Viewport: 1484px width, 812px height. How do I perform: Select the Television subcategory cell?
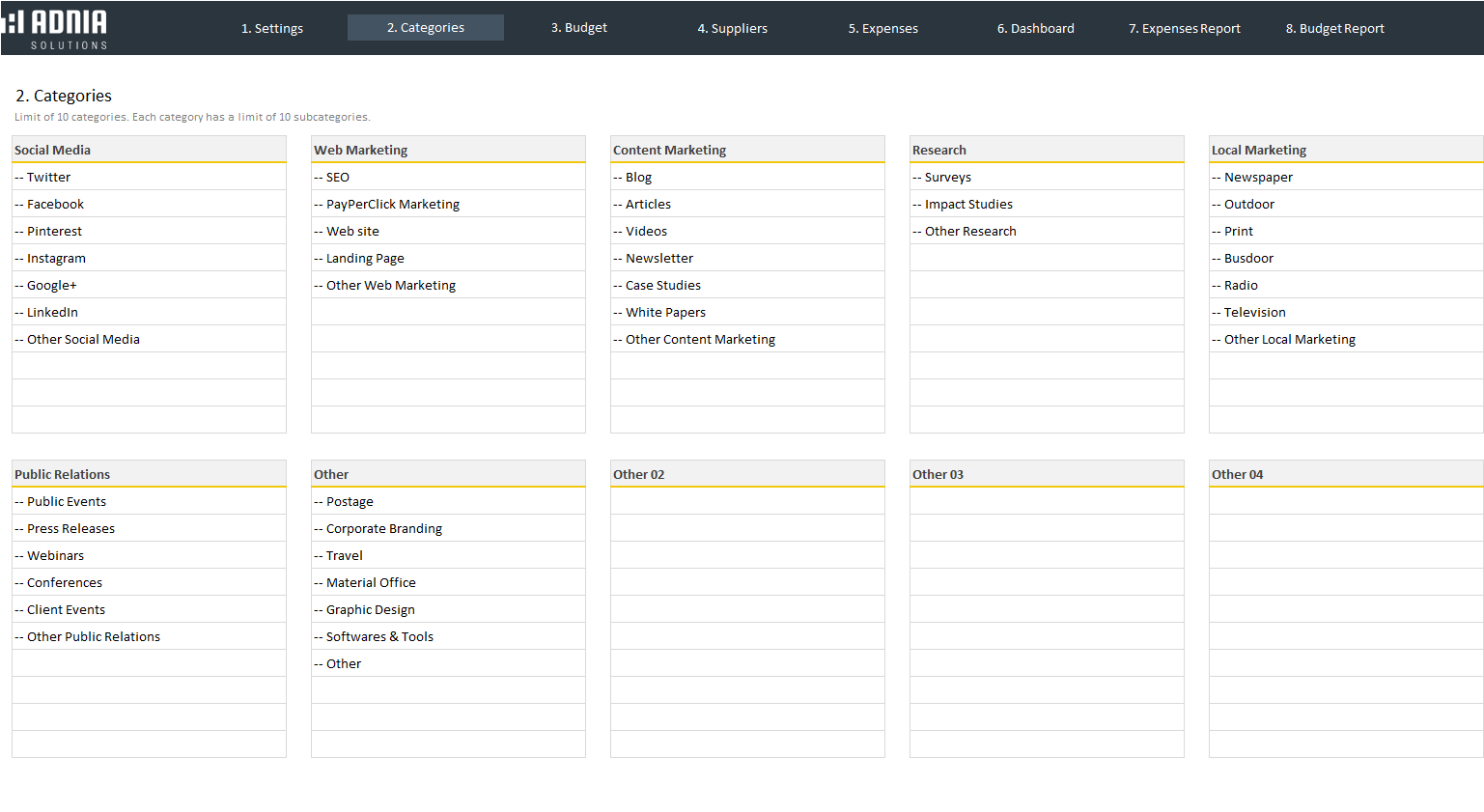click(x=1346, y=312)
